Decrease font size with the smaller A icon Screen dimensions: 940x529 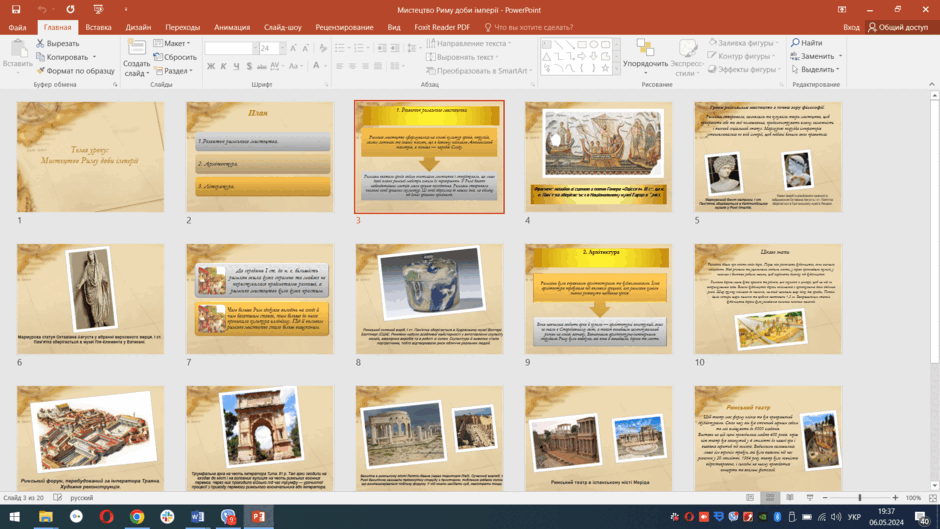(x=306, y=48)
